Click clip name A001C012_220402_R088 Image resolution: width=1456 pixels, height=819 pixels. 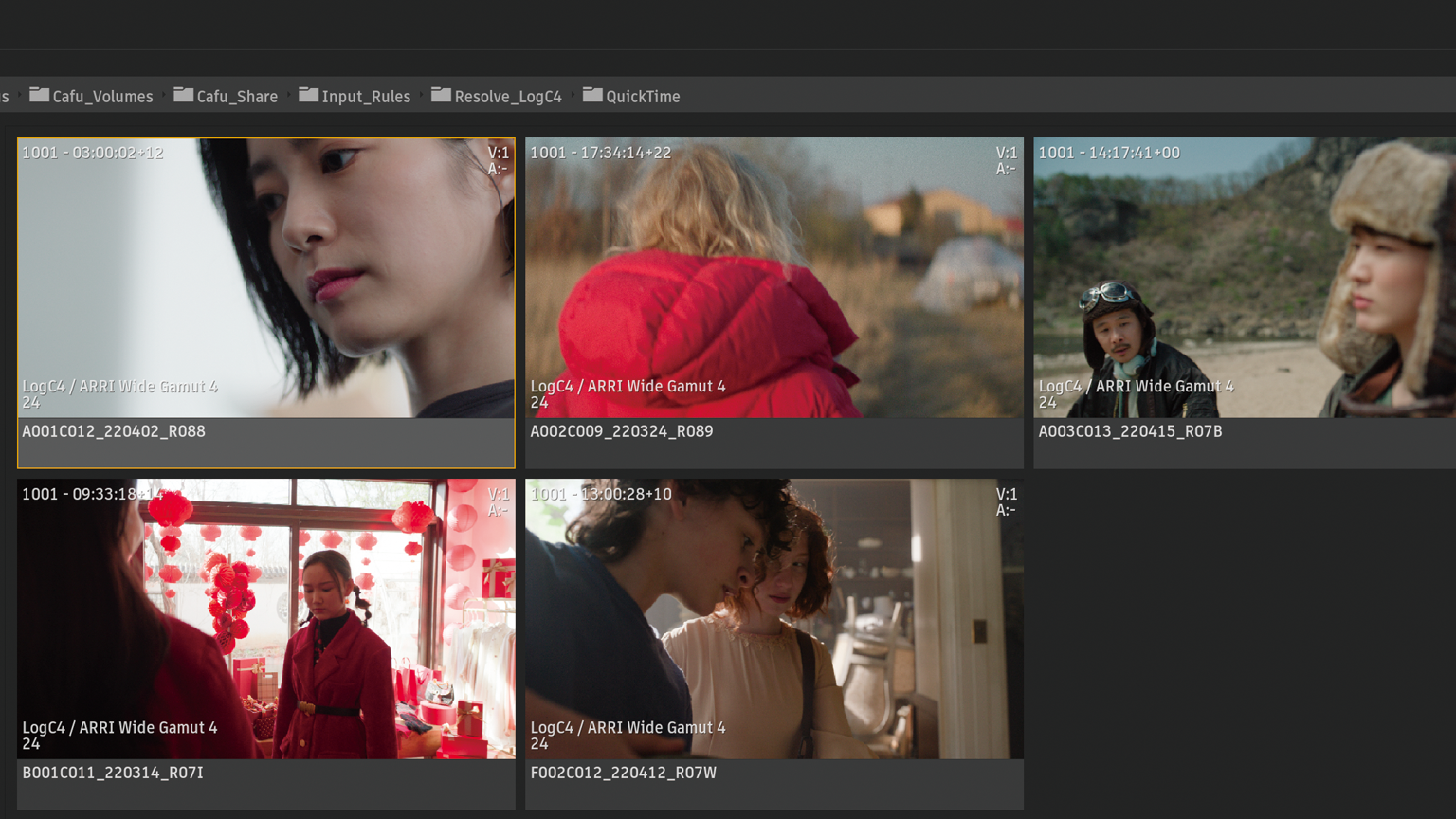(114, 431)
